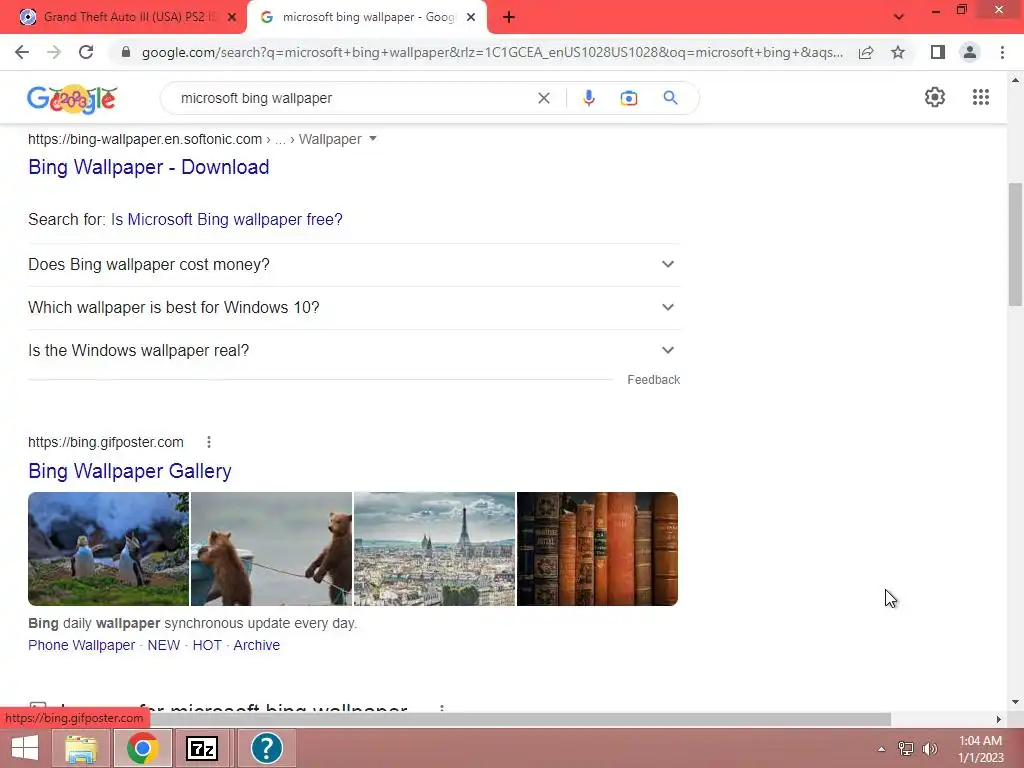Screen dimensions: 1024x768
Task: Open the bears wallpaper thumbnail
Action: (271, 549)
